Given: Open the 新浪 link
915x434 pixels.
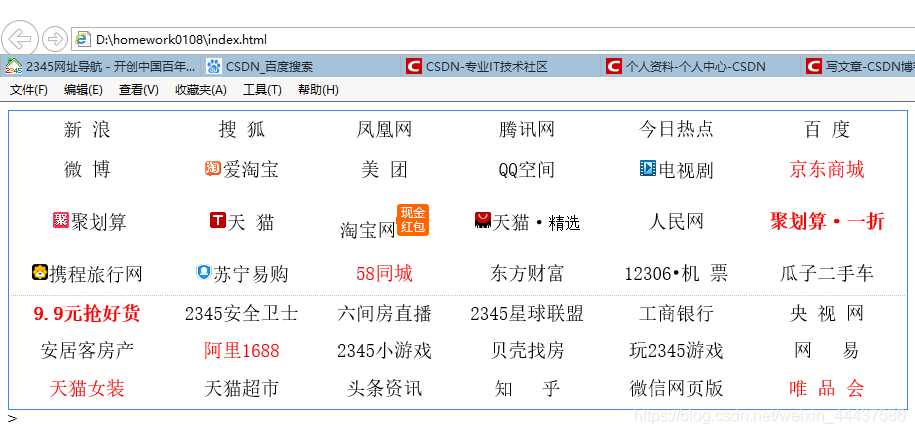Looking at the screenshot, I should (87, 129).
